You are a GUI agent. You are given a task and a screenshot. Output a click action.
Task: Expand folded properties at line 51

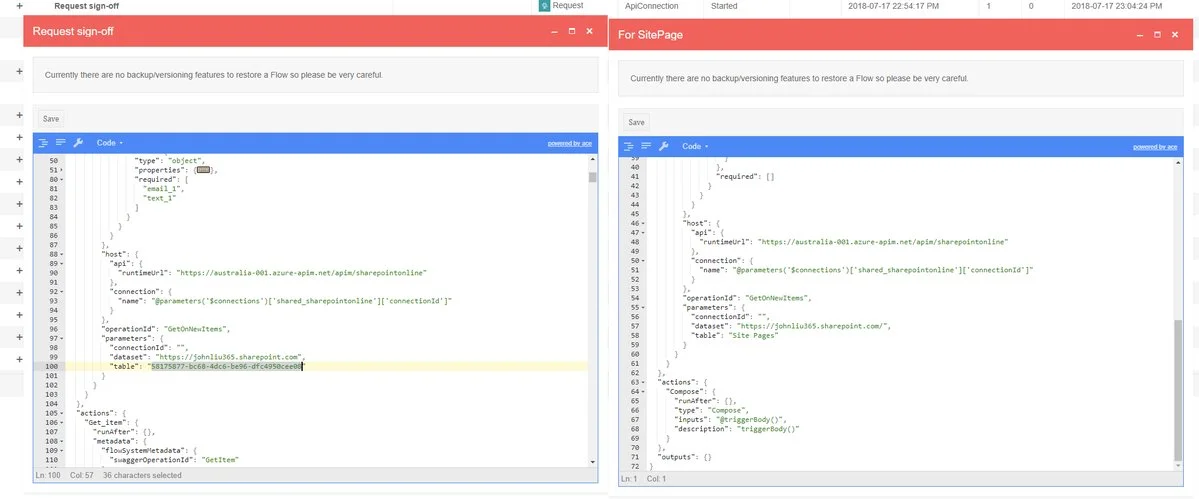tap(203, 171)
